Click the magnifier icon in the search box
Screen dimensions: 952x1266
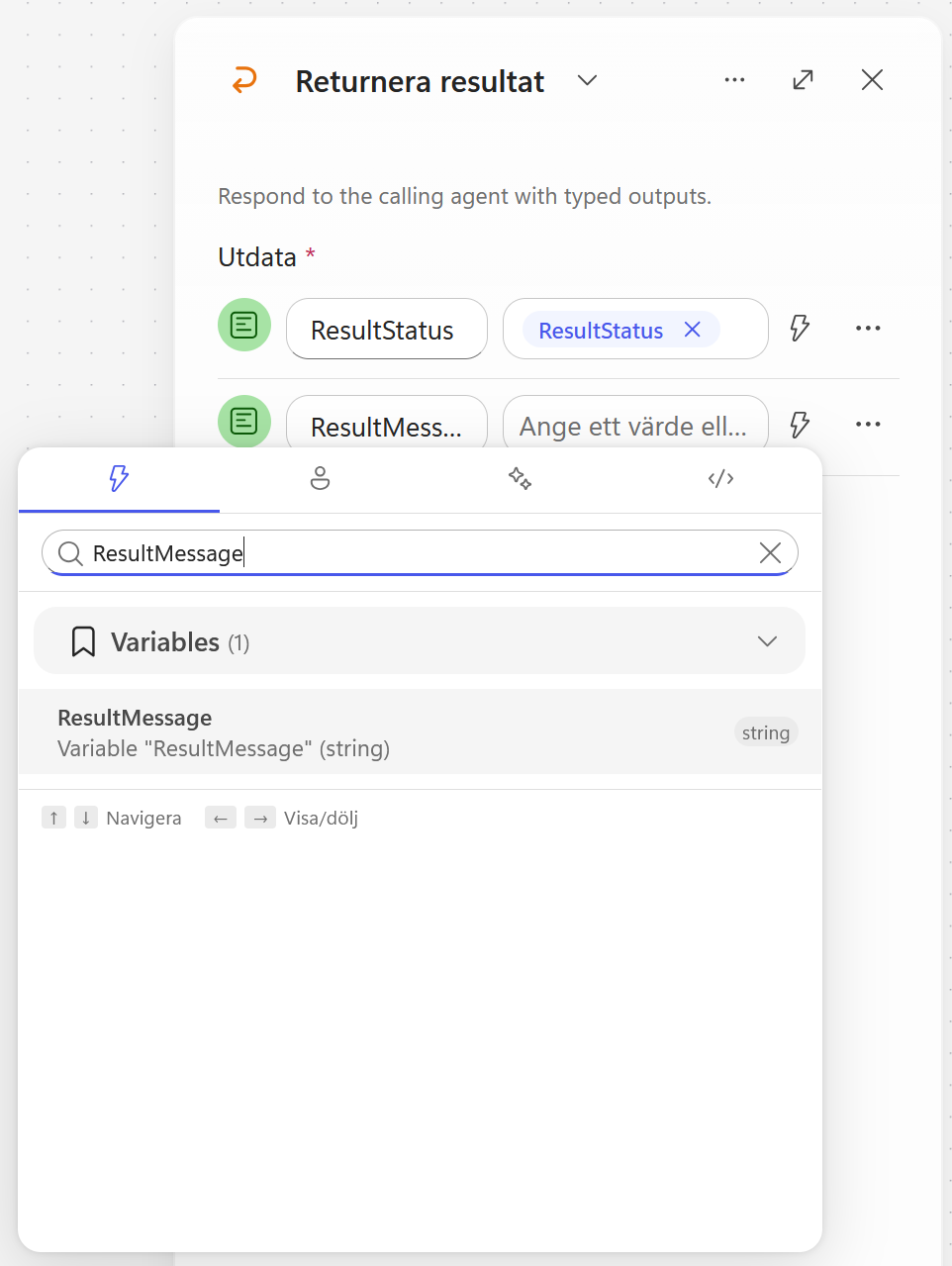(x=70, y=553)
